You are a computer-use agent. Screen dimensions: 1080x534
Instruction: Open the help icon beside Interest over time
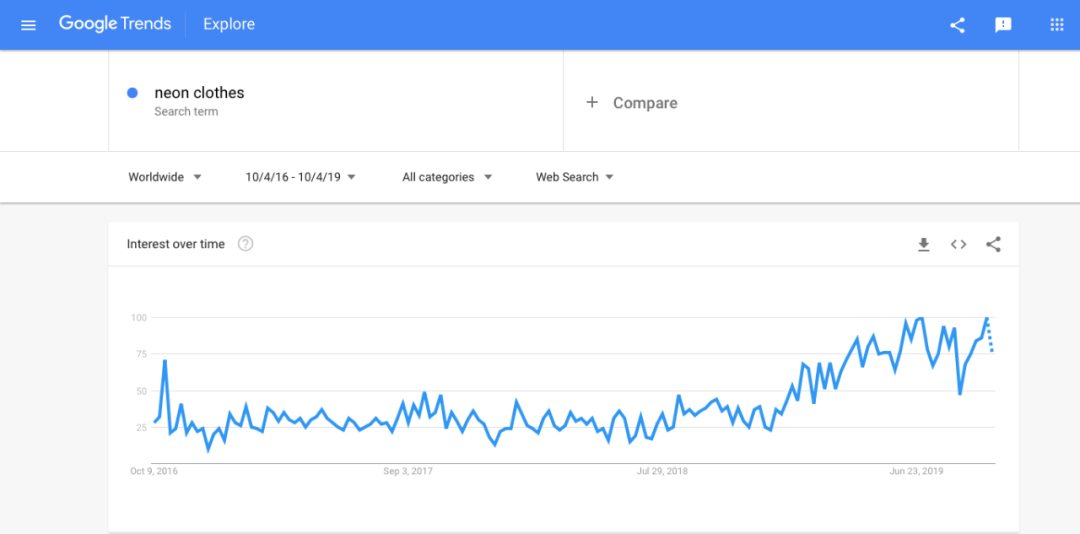point(245,244)
